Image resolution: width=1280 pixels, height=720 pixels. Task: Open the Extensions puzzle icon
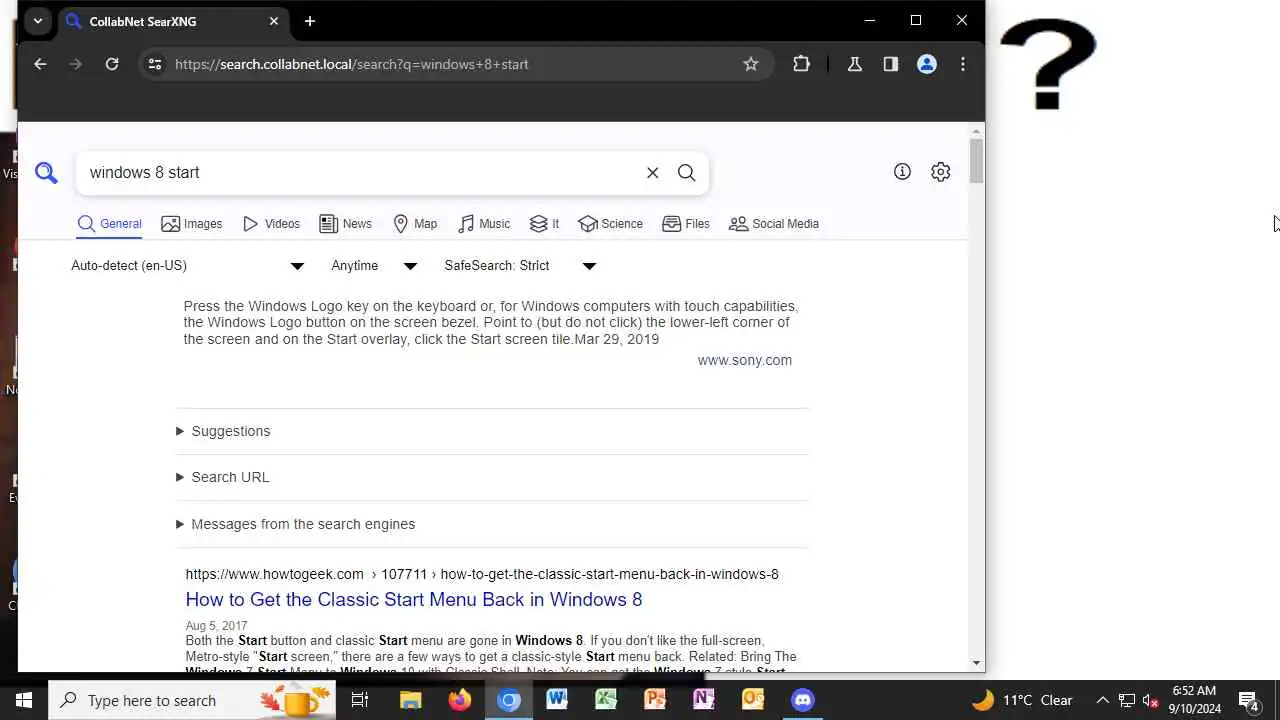click(801, 64)
